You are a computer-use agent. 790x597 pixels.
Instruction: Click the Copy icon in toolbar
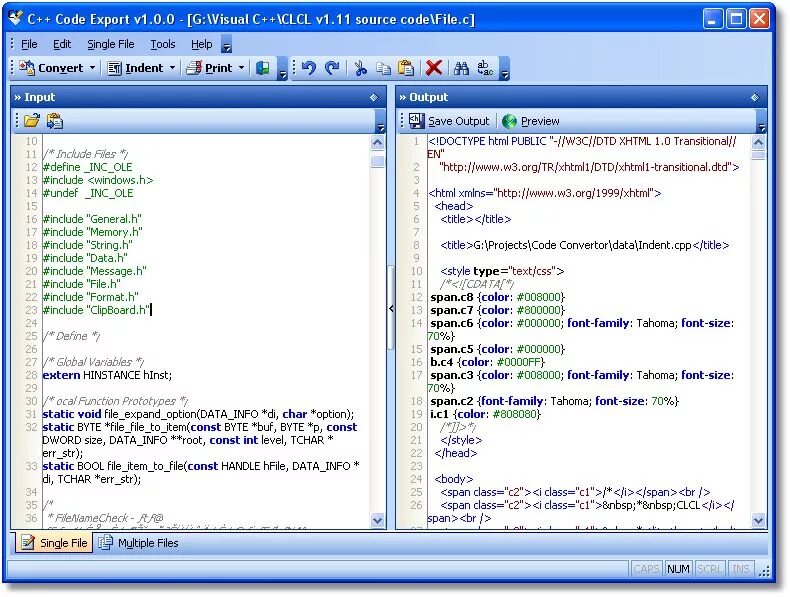tap(383, 68)
